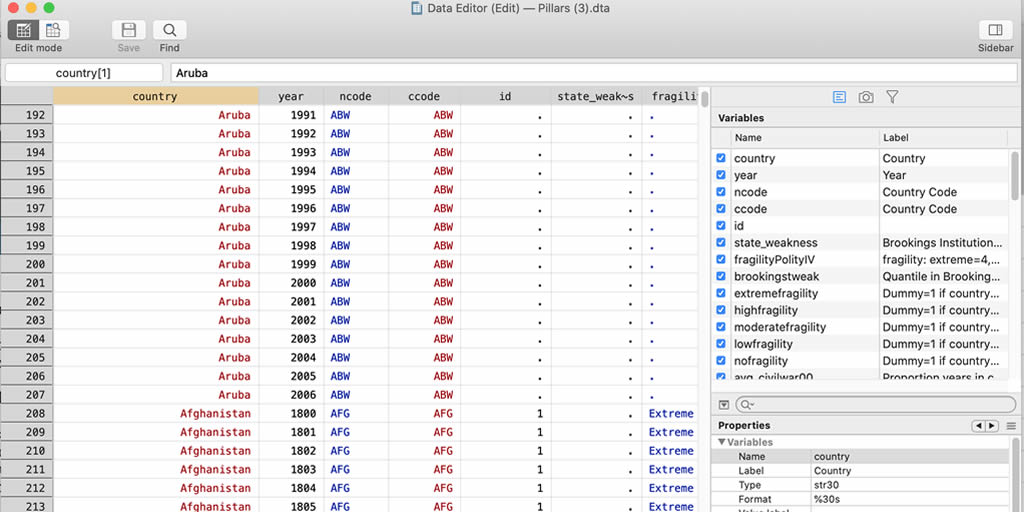1024x512 pixels.
Task: Uncheck the highfragility variable checkbox
Action: coord(721,310)
